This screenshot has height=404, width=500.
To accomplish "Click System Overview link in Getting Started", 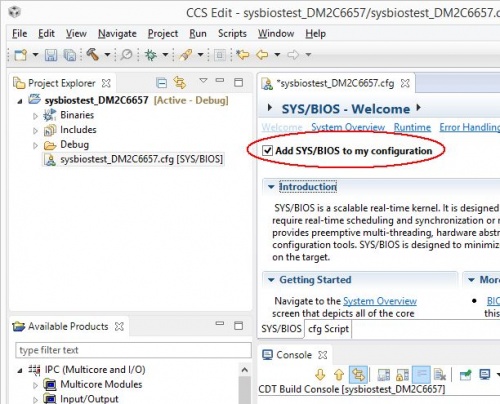I will tap(380, 301).
